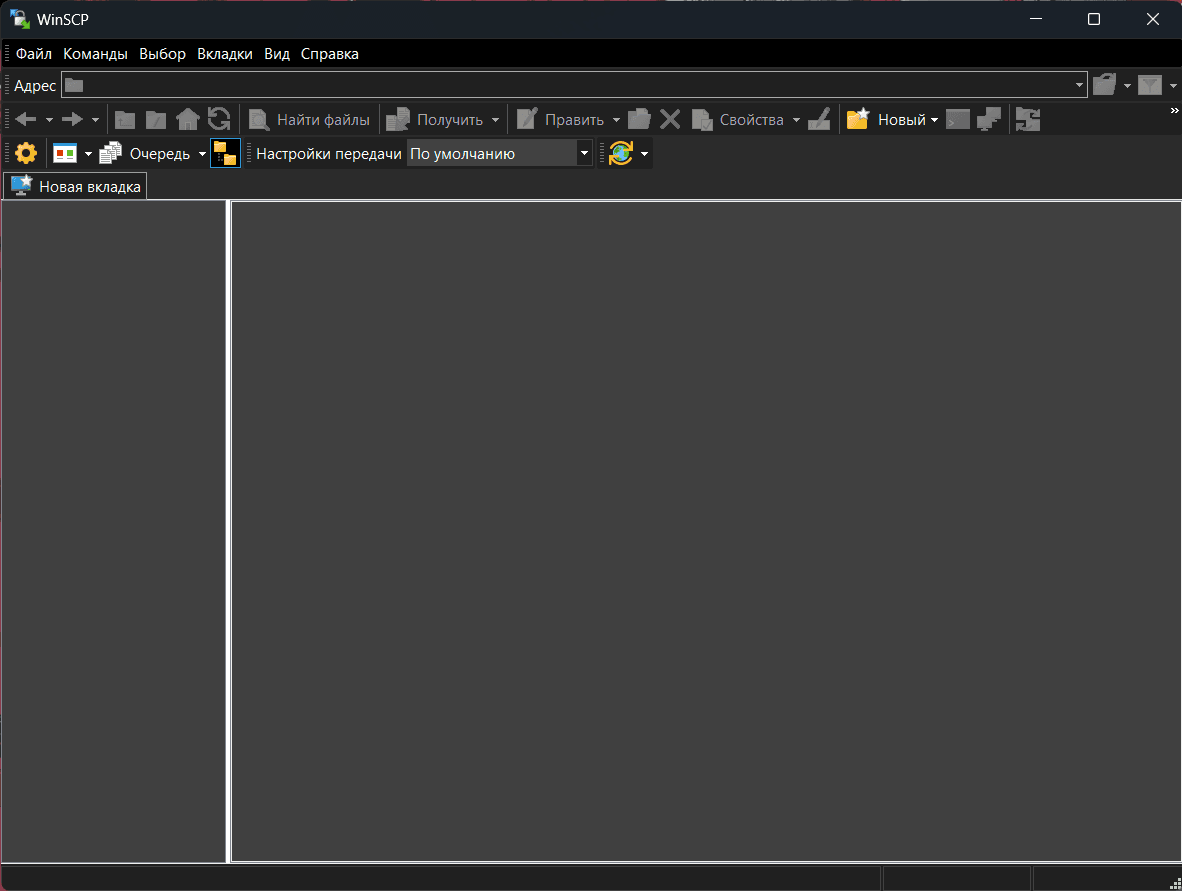Open the Команды menu
This screenshot has height=891, width=1182.
pyautogui.click(x=95, y=54)
